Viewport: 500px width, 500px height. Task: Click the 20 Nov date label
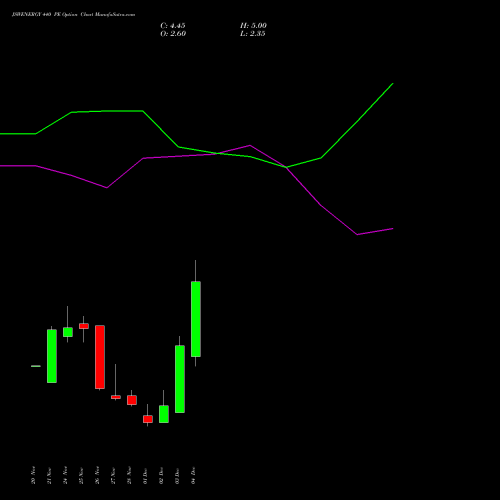[x=33, y=475]
